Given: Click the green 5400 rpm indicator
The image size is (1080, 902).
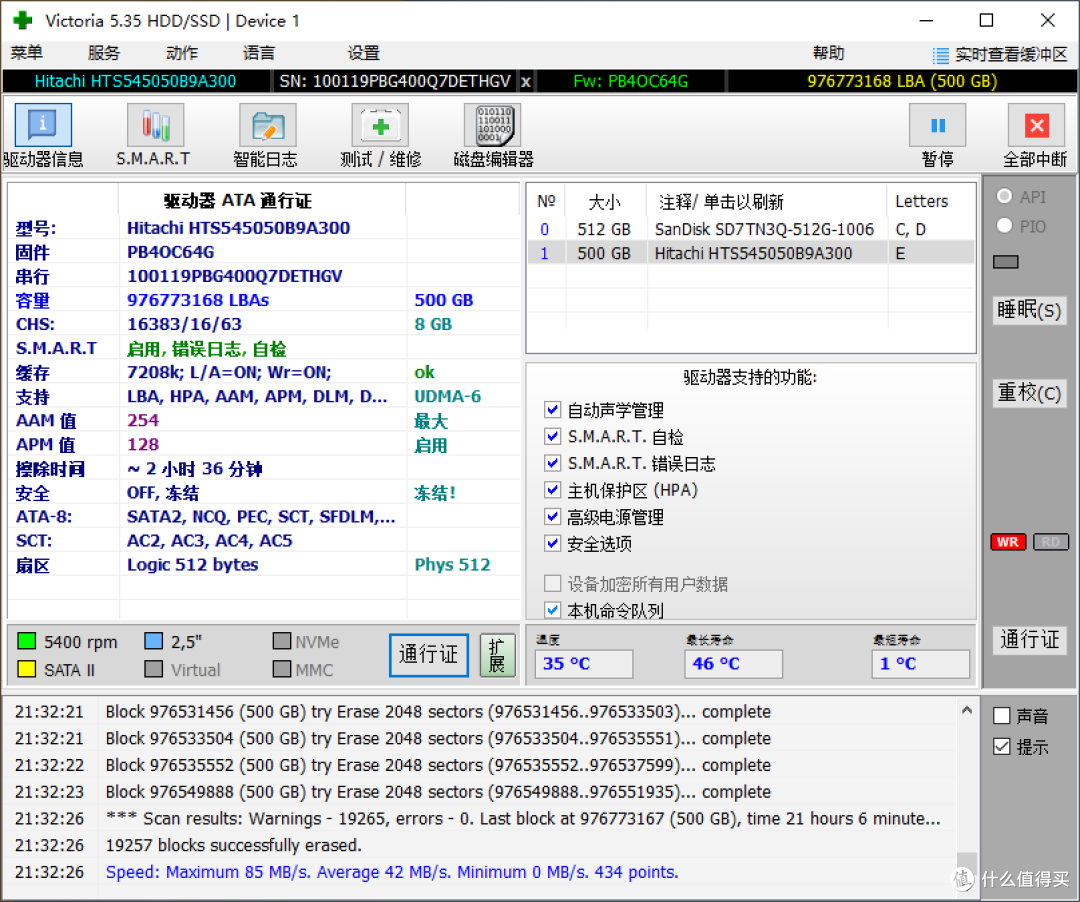Looking at the screenshot, I should click(x=26, y=641).
